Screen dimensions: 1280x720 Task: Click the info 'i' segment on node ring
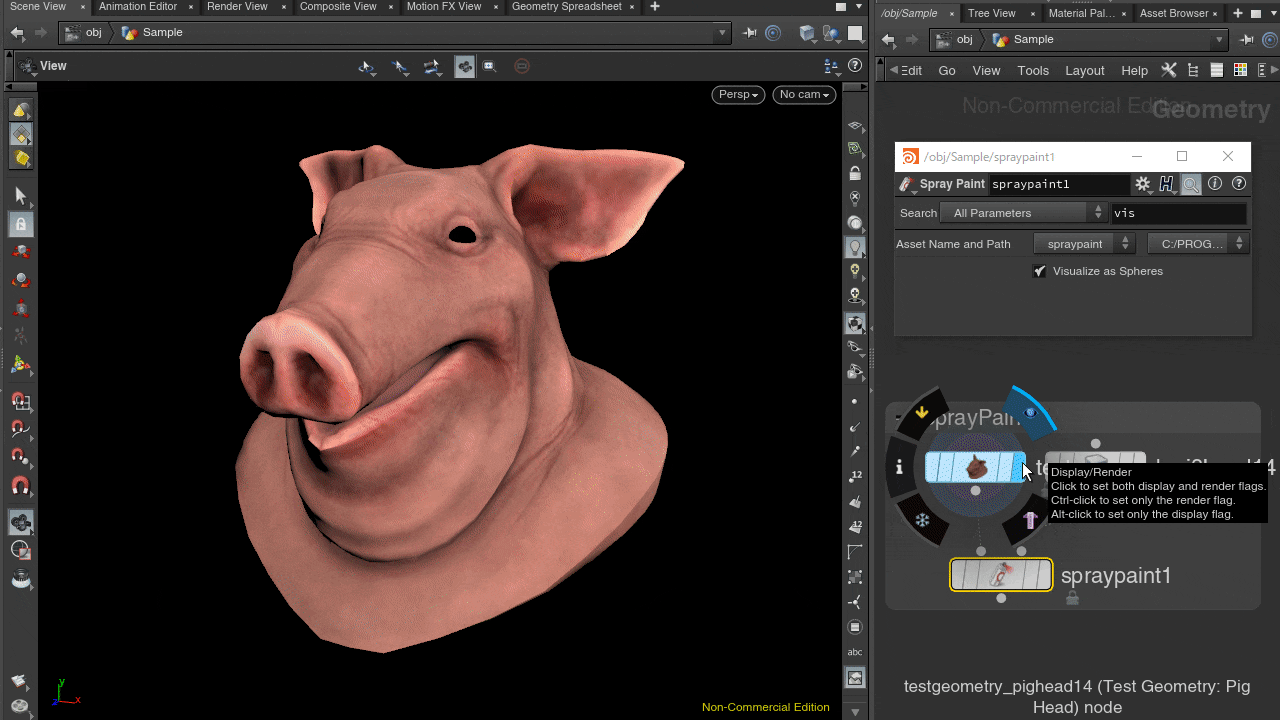(899, 467)
